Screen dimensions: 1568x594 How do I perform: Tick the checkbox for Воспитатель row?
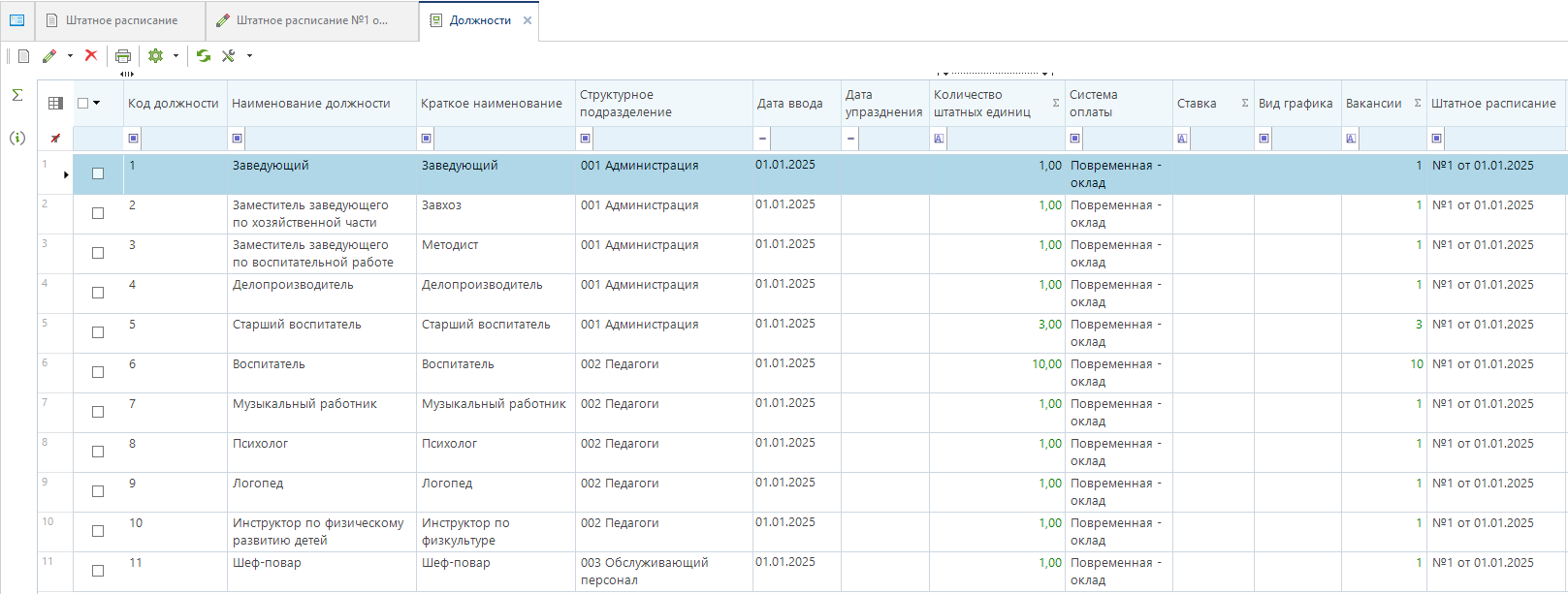point(98,372)
